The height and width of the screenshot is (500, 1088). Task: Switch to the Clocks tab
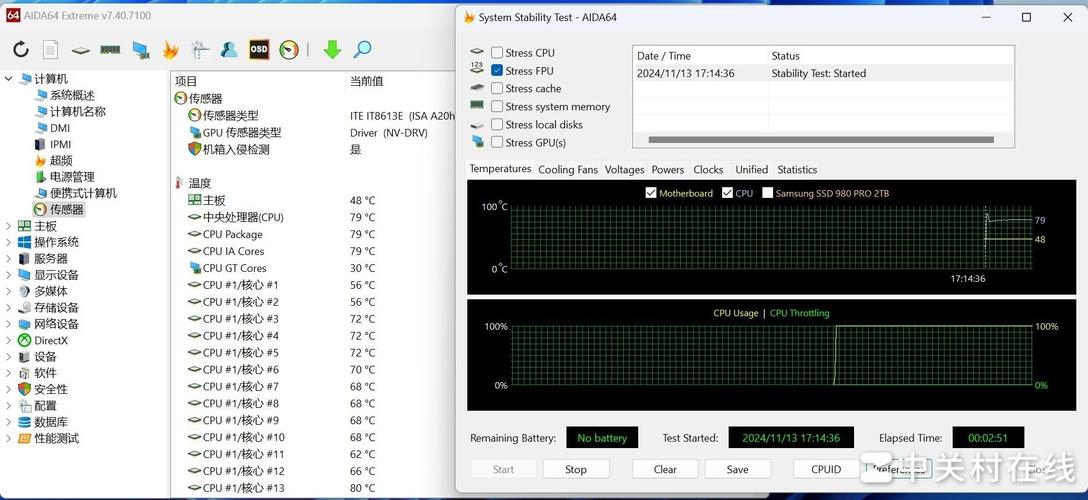coord(708,170)
